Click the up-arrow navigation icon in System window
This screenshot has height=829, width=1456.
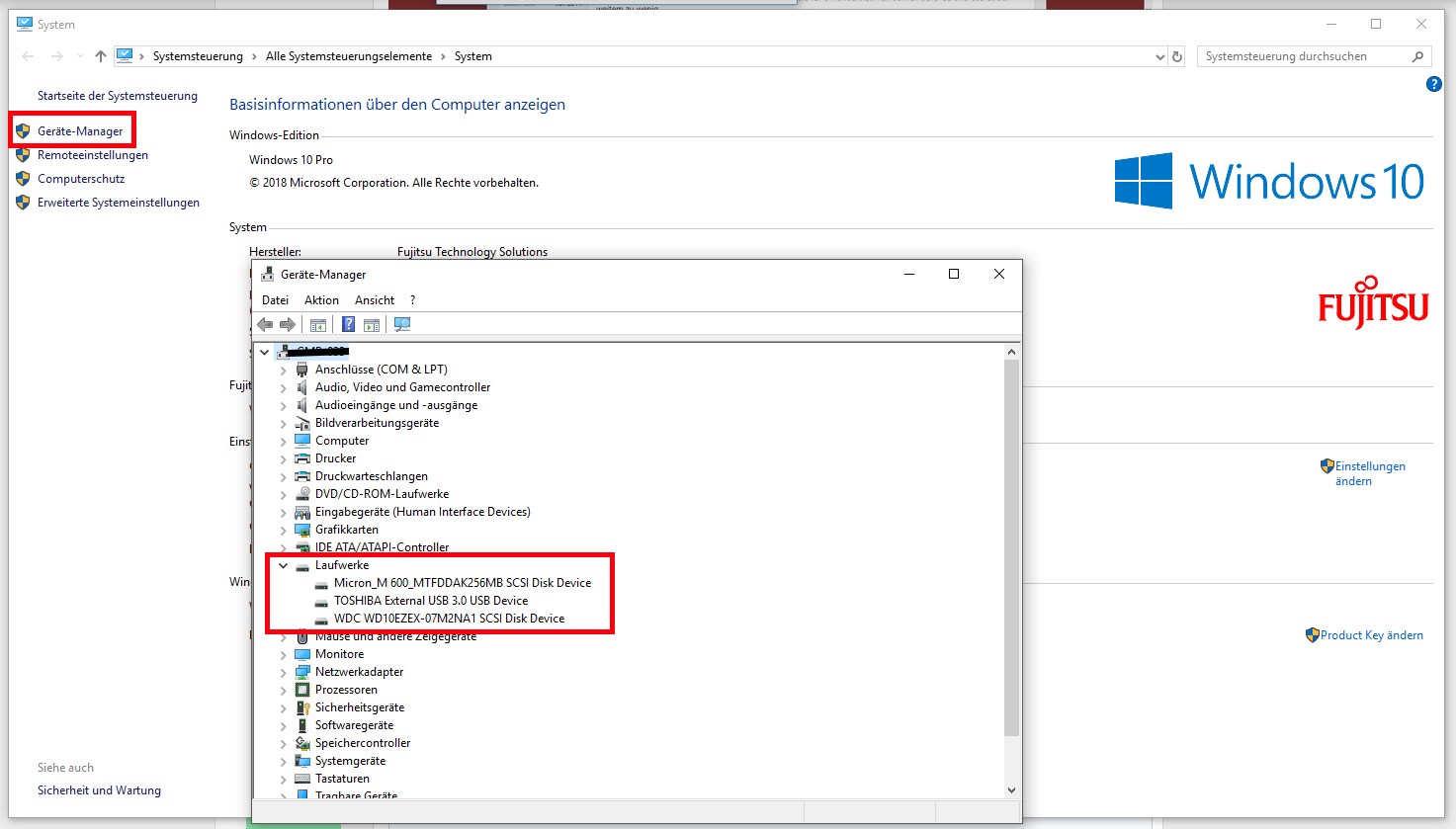tap(101, 56)
